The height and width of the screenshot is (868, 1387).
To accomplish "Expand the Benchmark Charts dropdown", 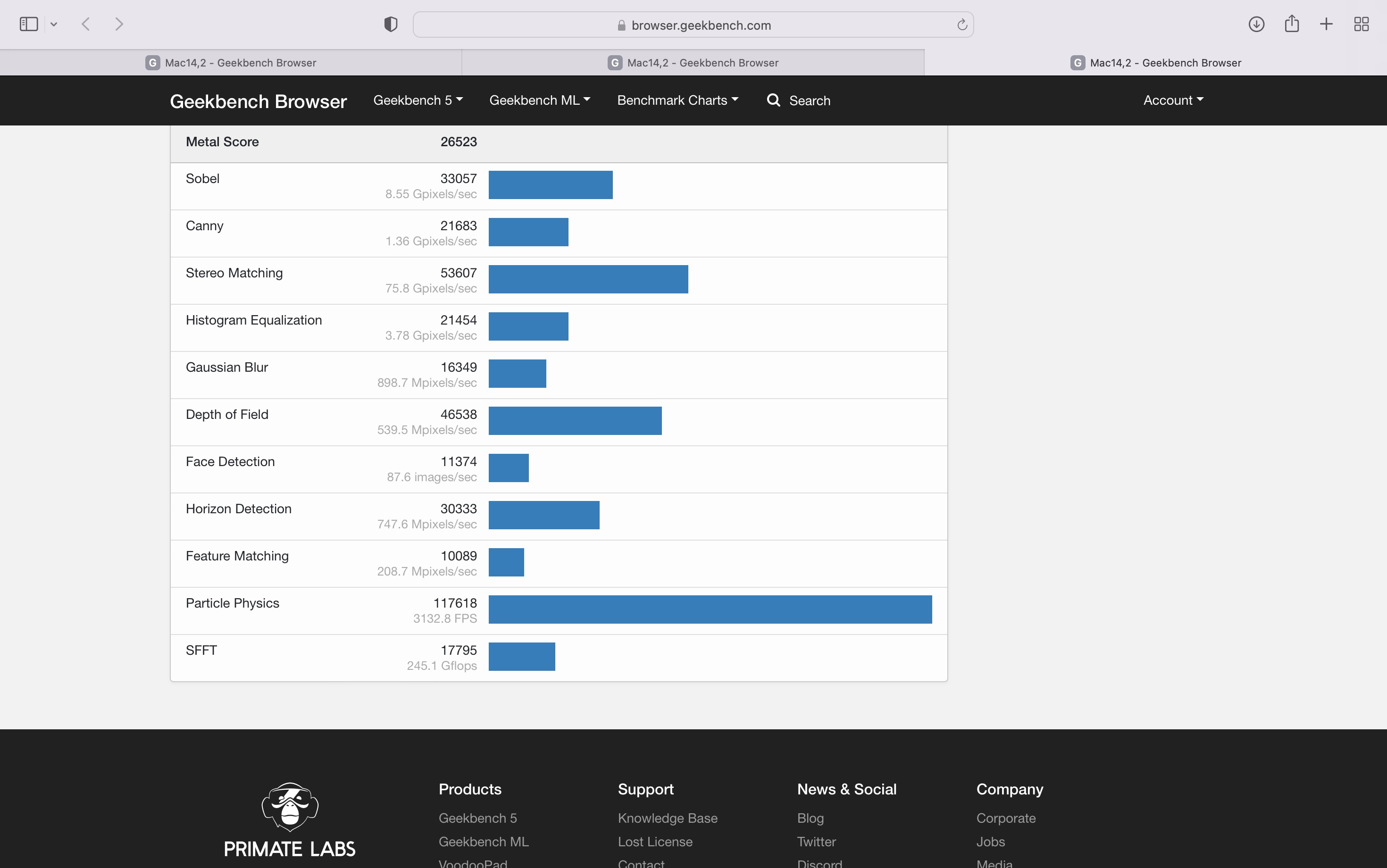I will [677, 100].
